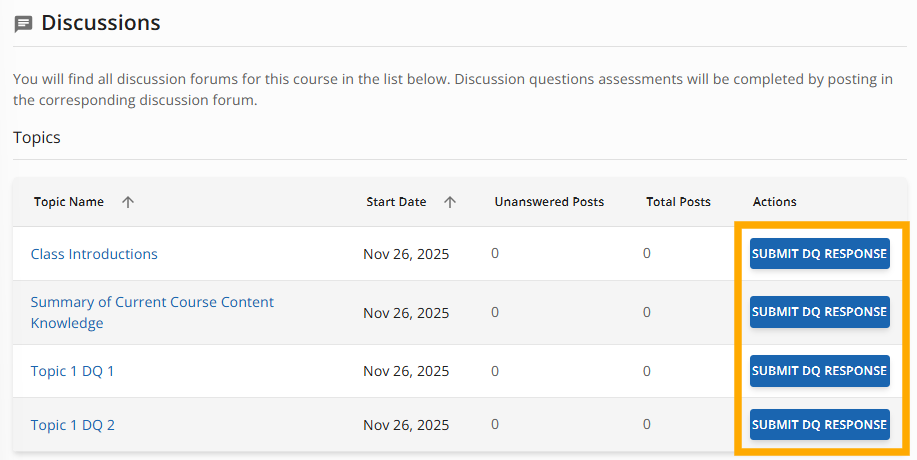Select the Total Posts column header

(x=678, y=202)
